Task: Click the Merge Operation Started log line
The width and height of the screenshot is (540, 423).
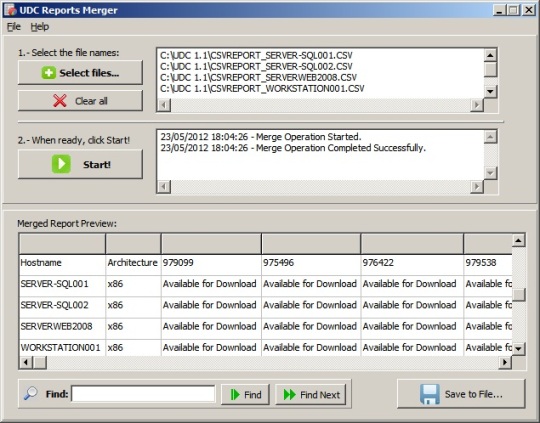Action: tap(261, 137)
